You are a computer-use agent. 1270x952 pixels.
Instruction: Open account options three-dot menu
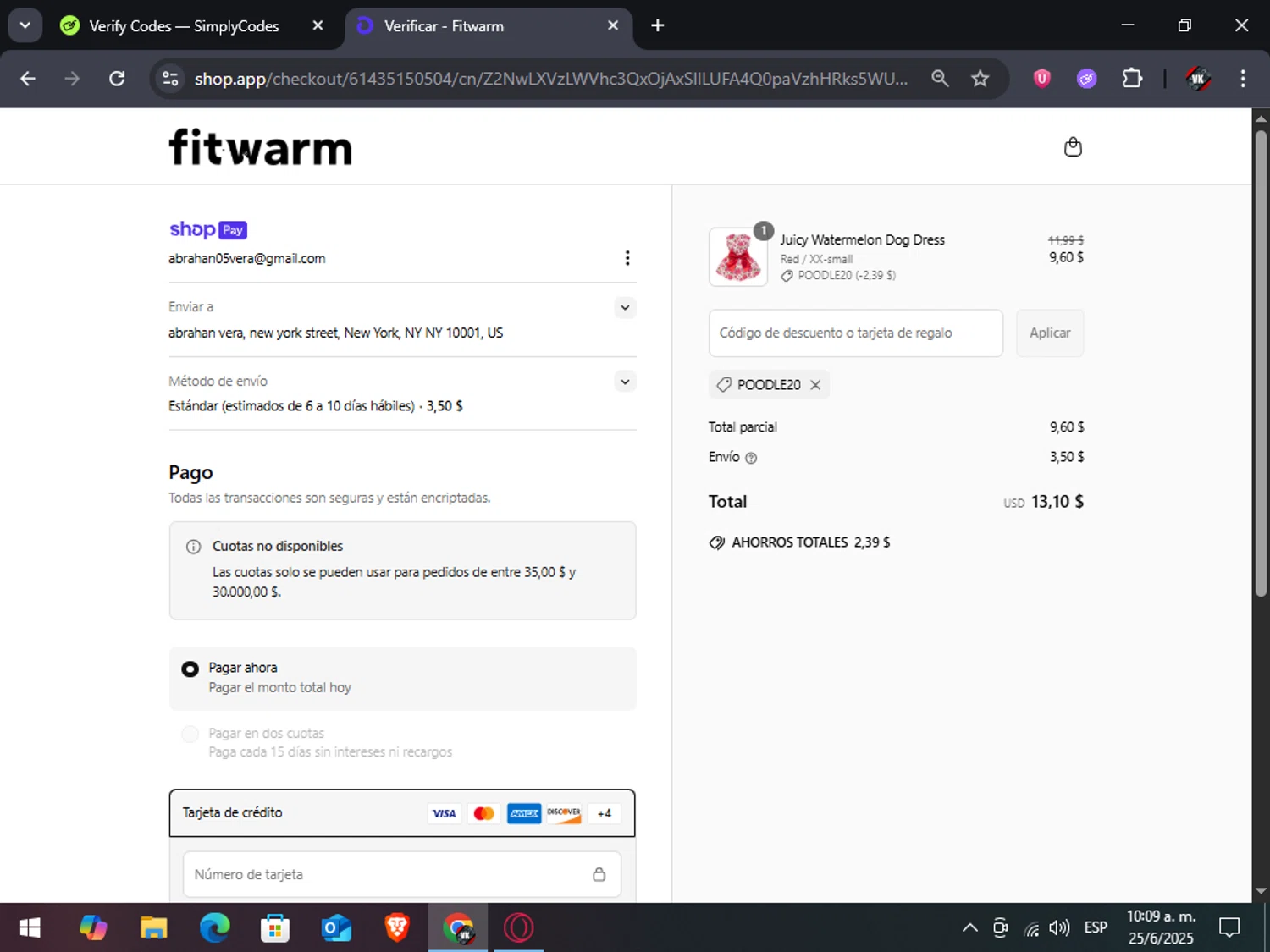(x=627, y=258)
